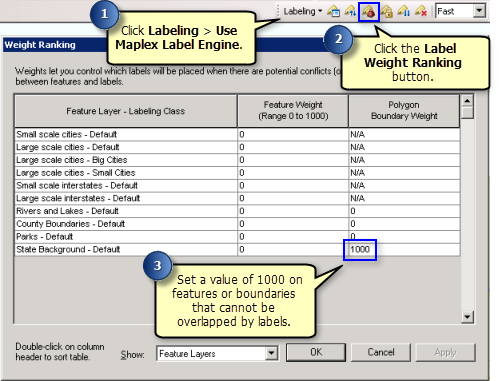This screenshot has height=381, width=499.
Task: Open the Label Manager icon
Action: point(333,12)
